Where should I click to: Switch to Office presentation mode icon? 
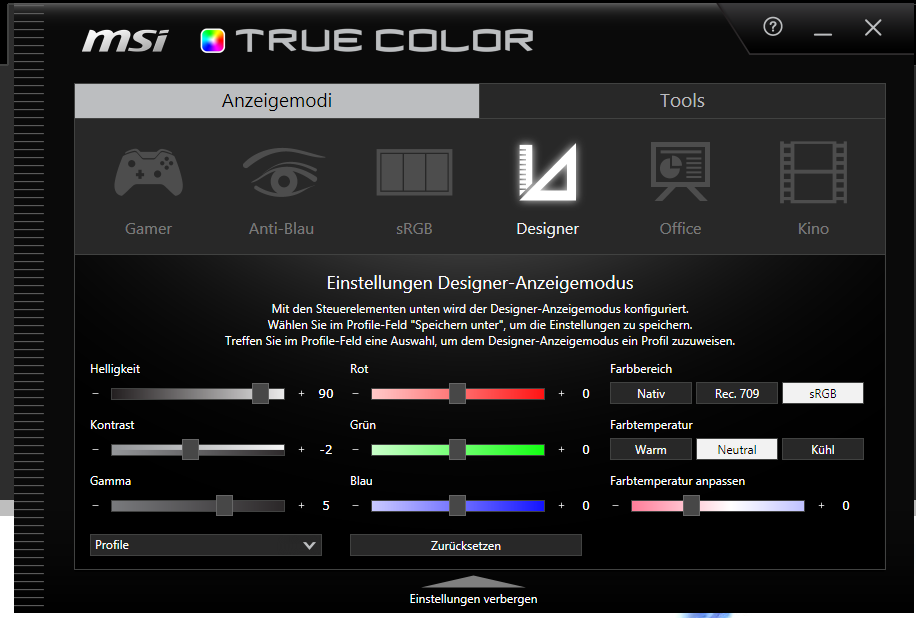click(x=680, y=173)
